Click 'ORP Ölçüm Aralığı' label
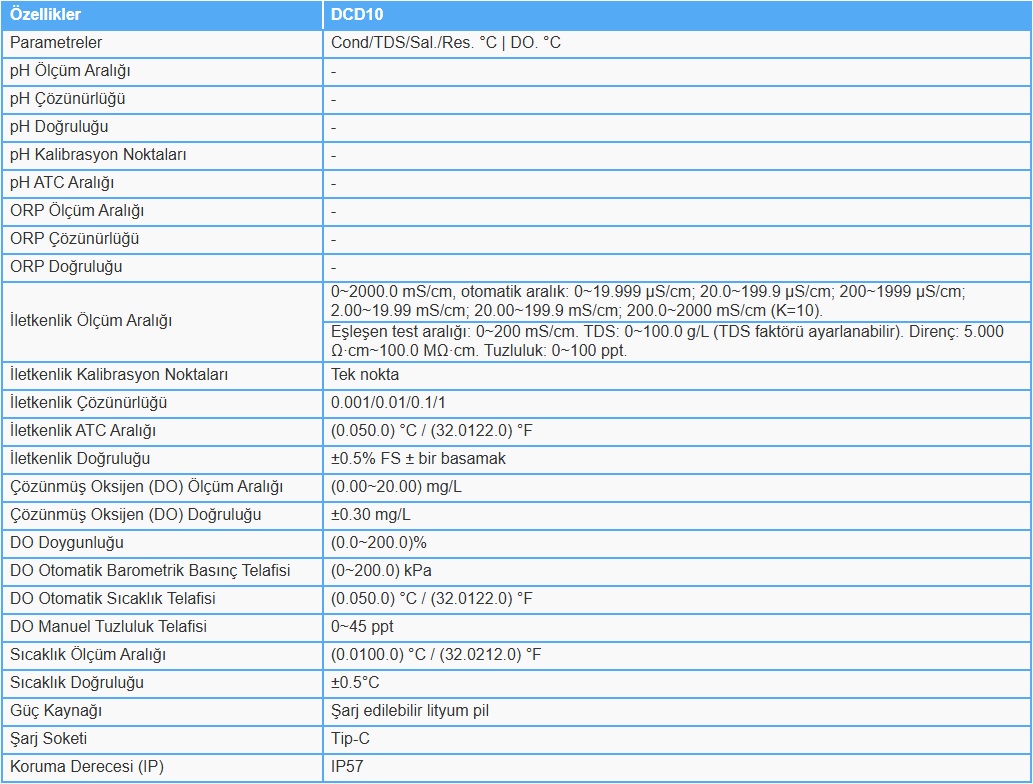This screenshot has height=784, width=1033. pyautogui.click(x=76, y=211)
